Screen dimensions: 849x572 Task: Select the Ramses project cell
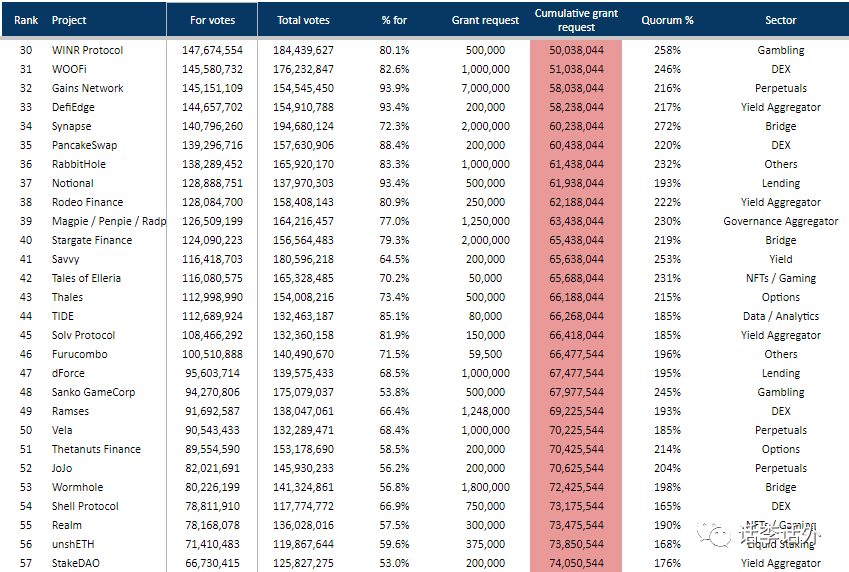tap(70, 411)
